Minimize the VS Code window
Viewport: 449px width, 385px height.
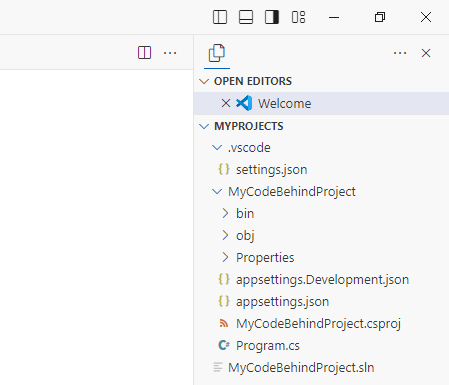tap(334, 17)
